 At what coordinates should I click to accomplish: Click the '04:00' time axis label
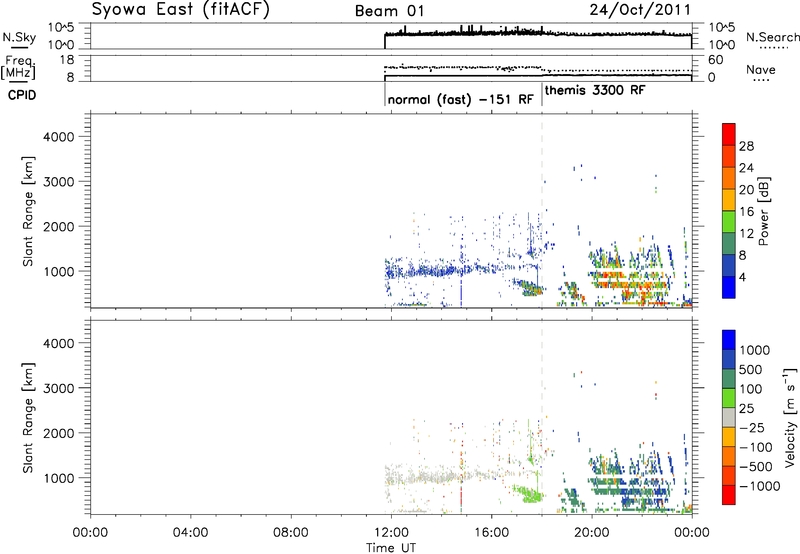[190, 532]
